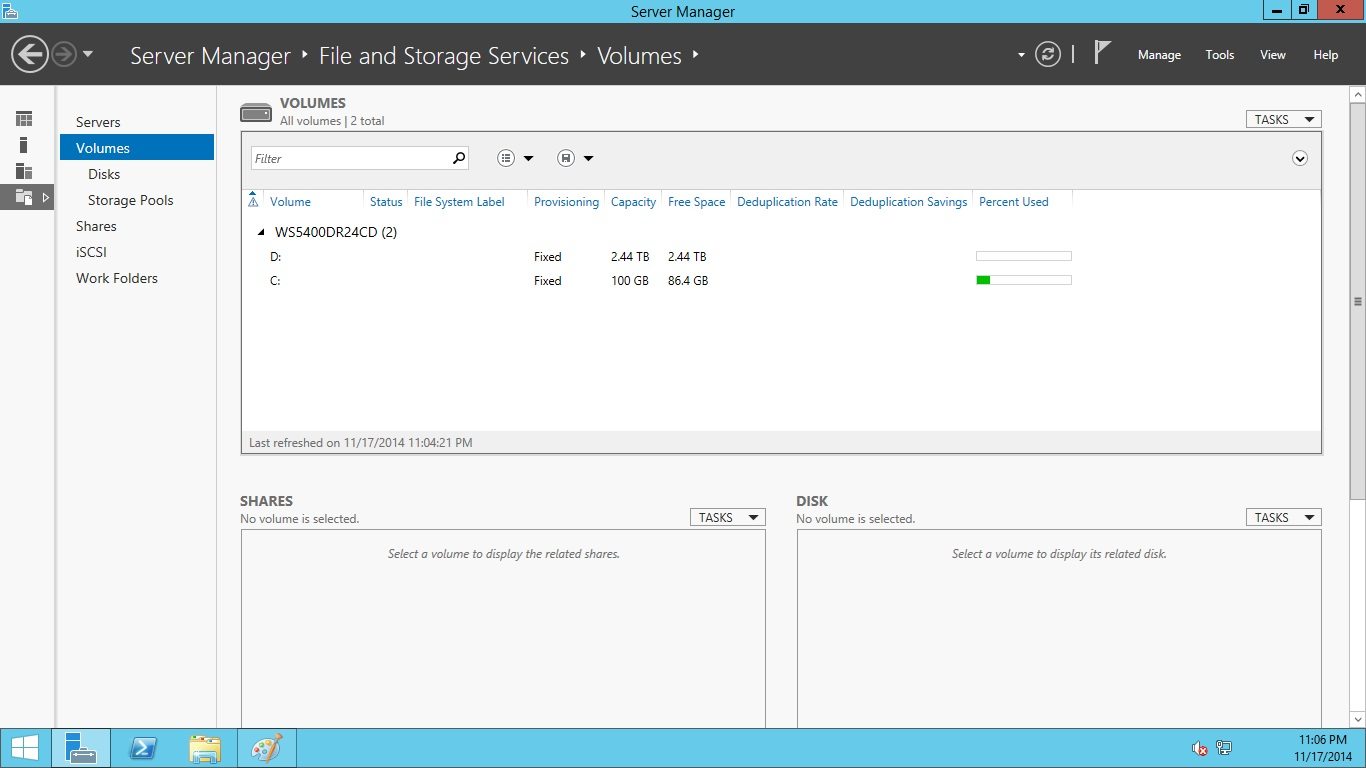Open Paint from the taskbar
Image resolution: width=1366 pixels, height=768 pixels.
click(x=266, y=748)
